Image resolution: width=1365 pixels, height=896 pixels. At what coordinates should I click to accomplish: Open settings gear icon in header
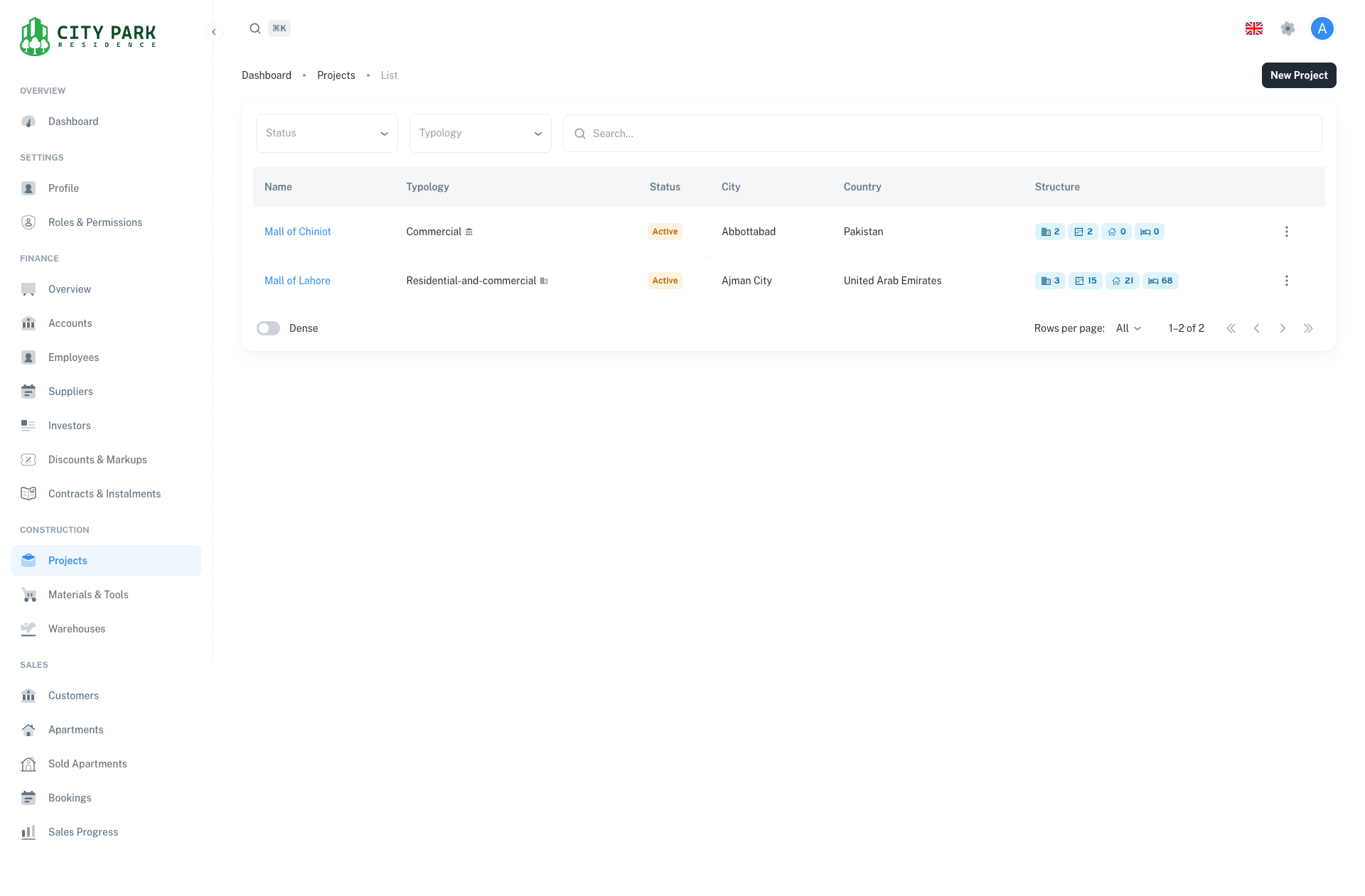coord(1288,28)
